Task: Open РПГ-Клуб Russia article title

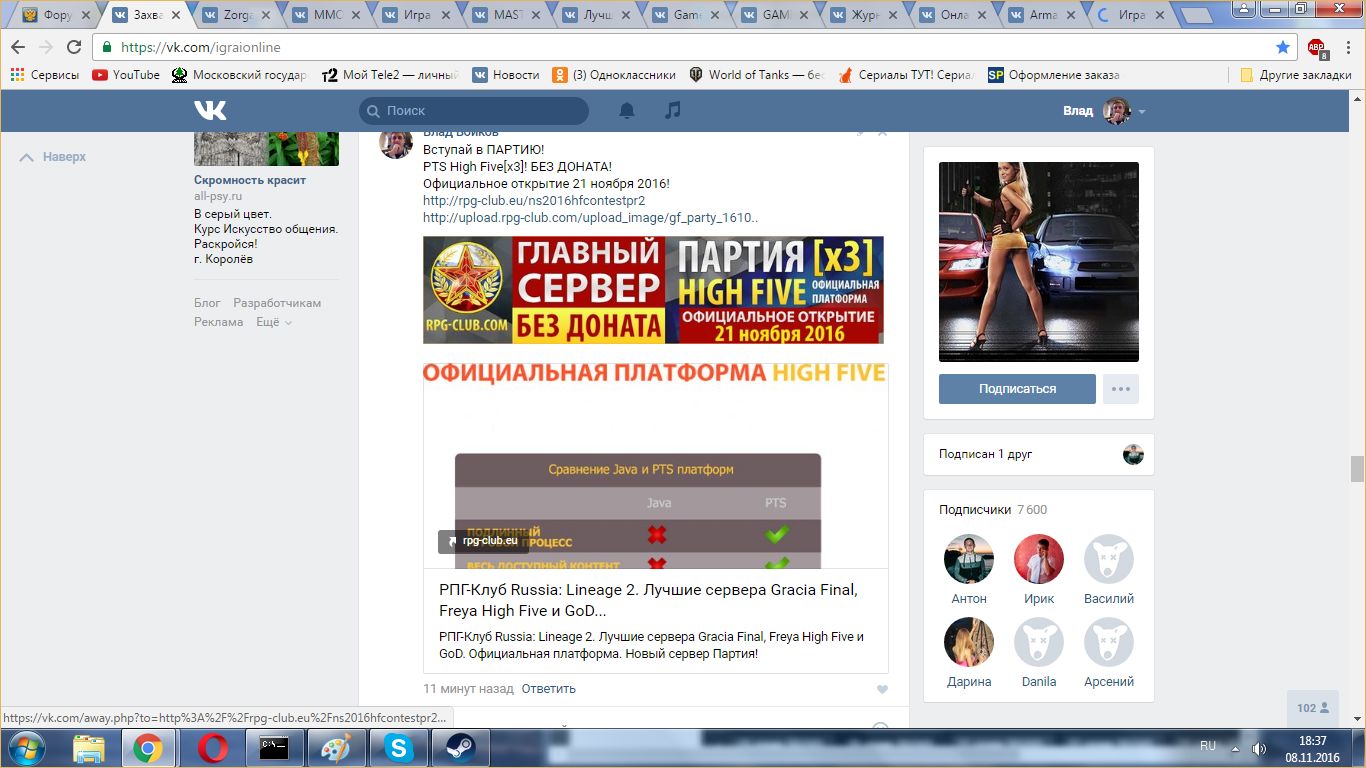Action: coord(648,600)
